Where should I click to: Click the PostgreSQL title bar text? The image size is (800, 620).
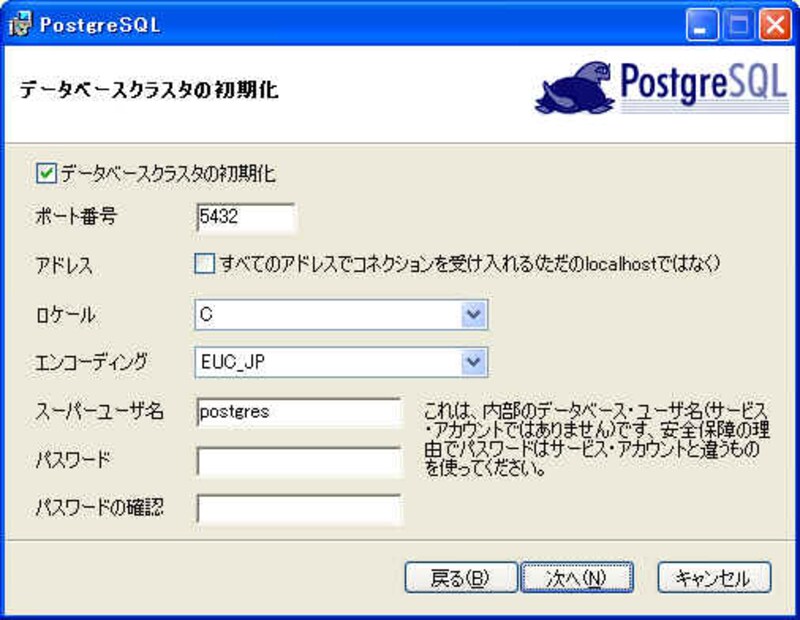[99, 25]
